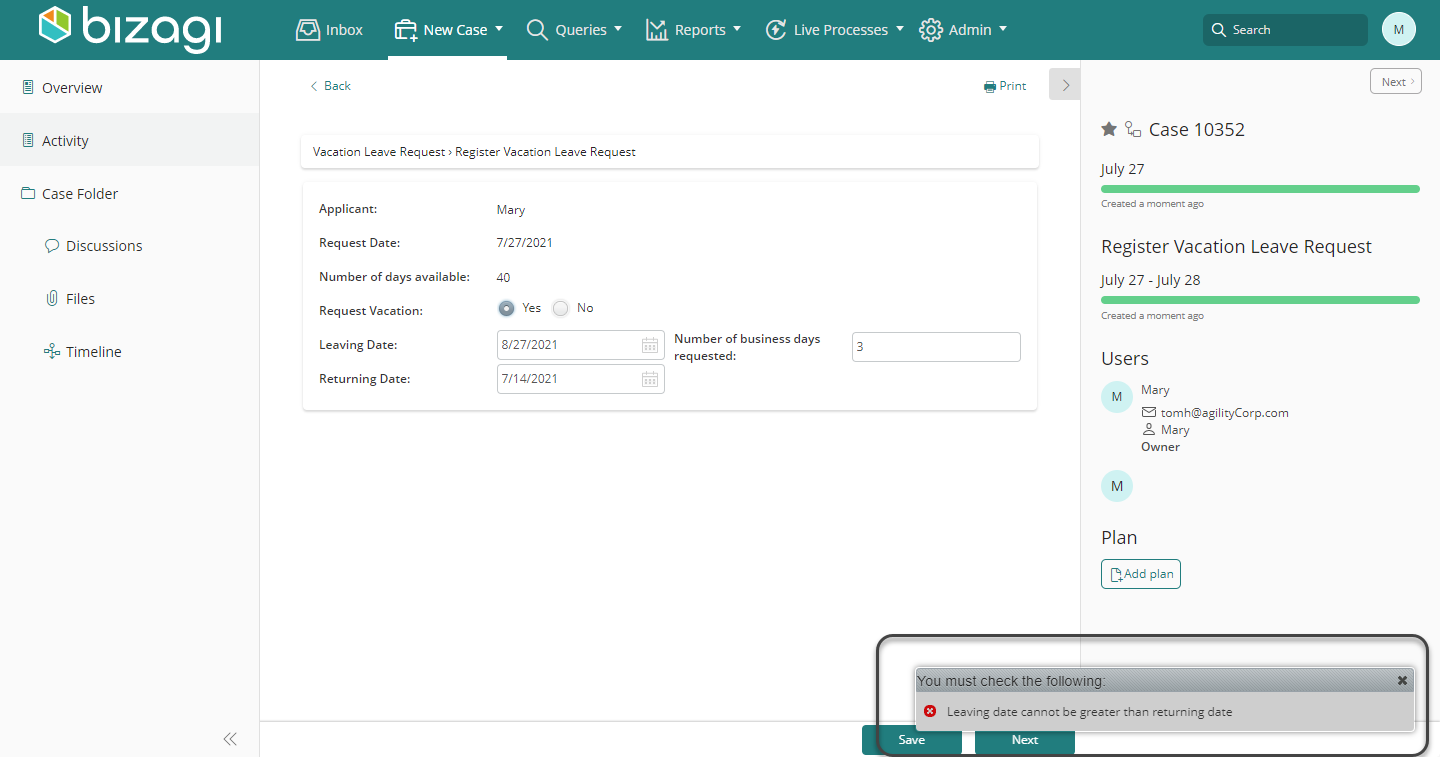1440x757 pixels.
Task: Click the Case Folder folder icon
Action: (28, 193)
